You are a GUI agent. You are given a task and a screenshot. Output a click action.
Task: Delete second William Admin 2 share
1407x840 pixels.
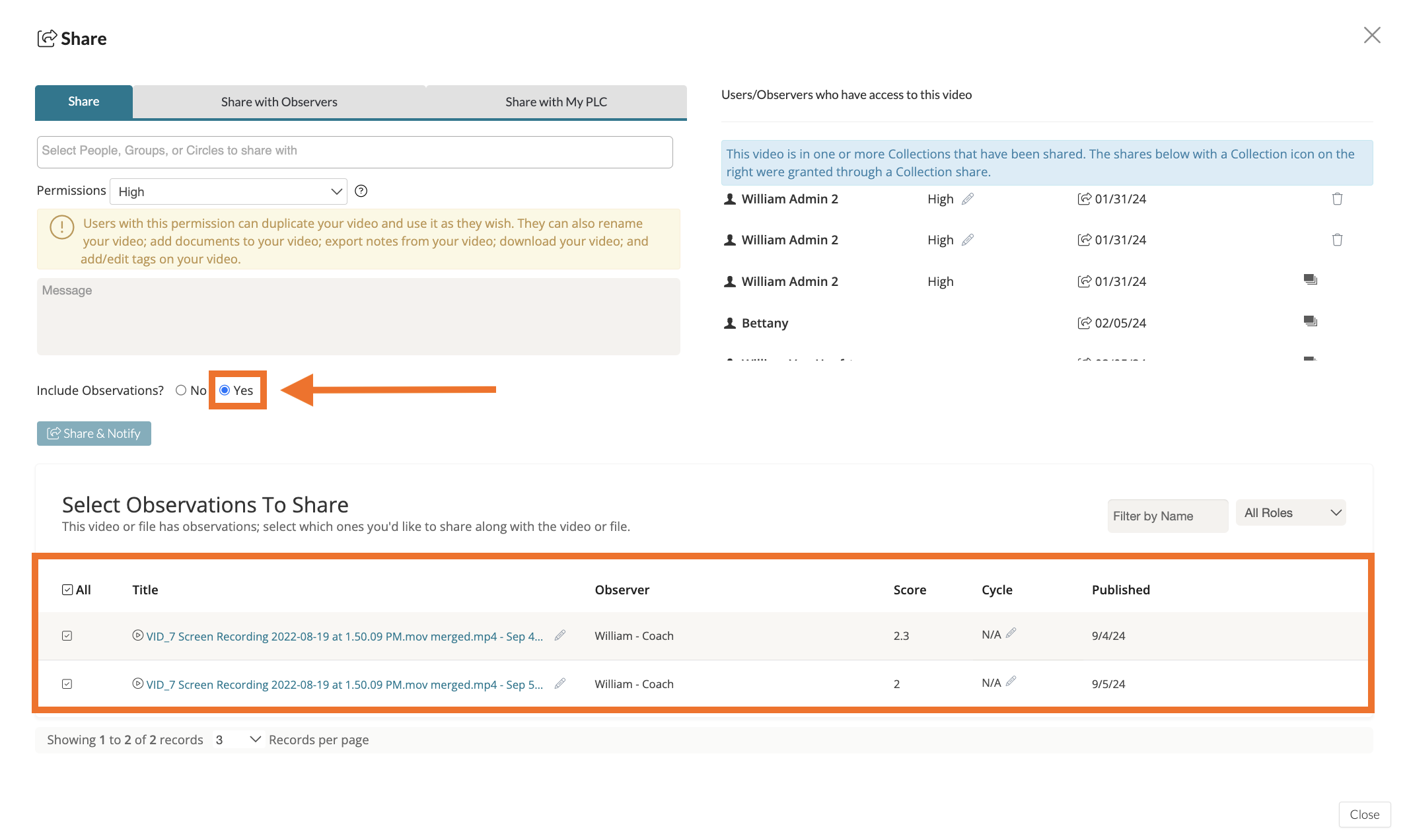click(x=1337, y=240)
